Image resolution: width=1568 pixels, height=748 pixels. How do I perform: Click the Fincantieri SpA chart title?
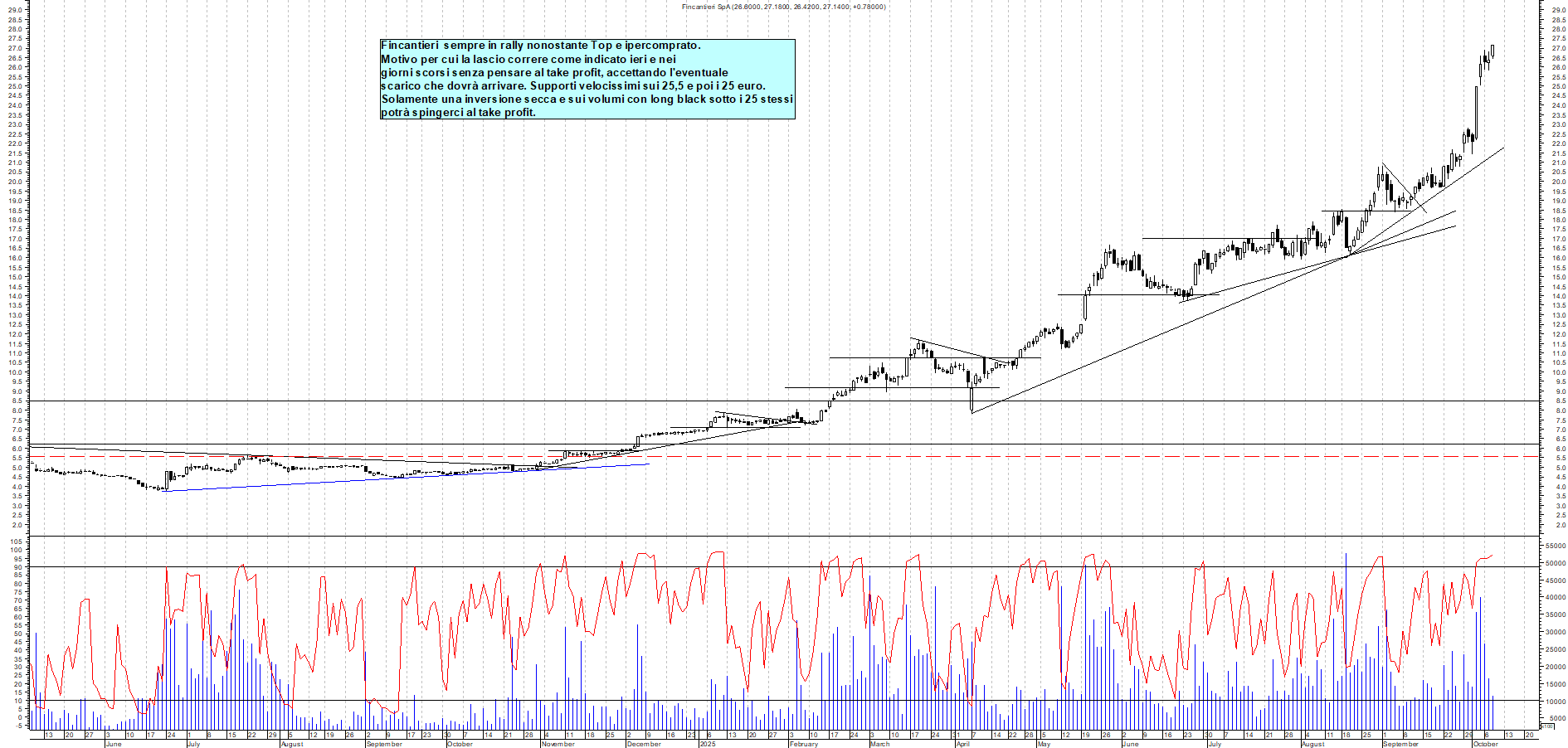coord(782,7)
